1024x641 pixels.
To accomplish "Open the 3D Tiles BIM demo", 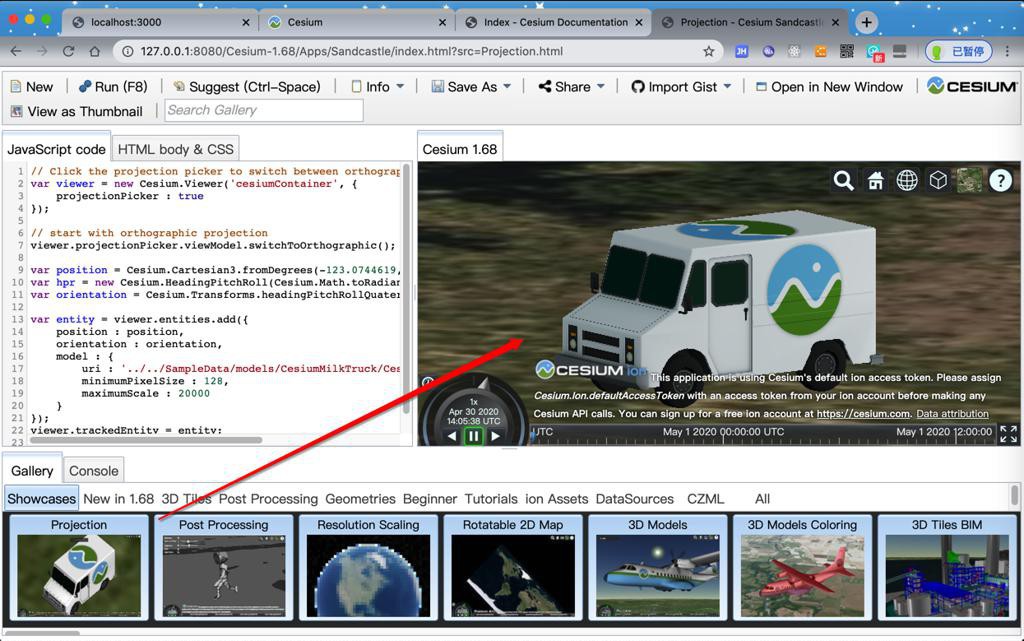I will [x=947, y=567].
